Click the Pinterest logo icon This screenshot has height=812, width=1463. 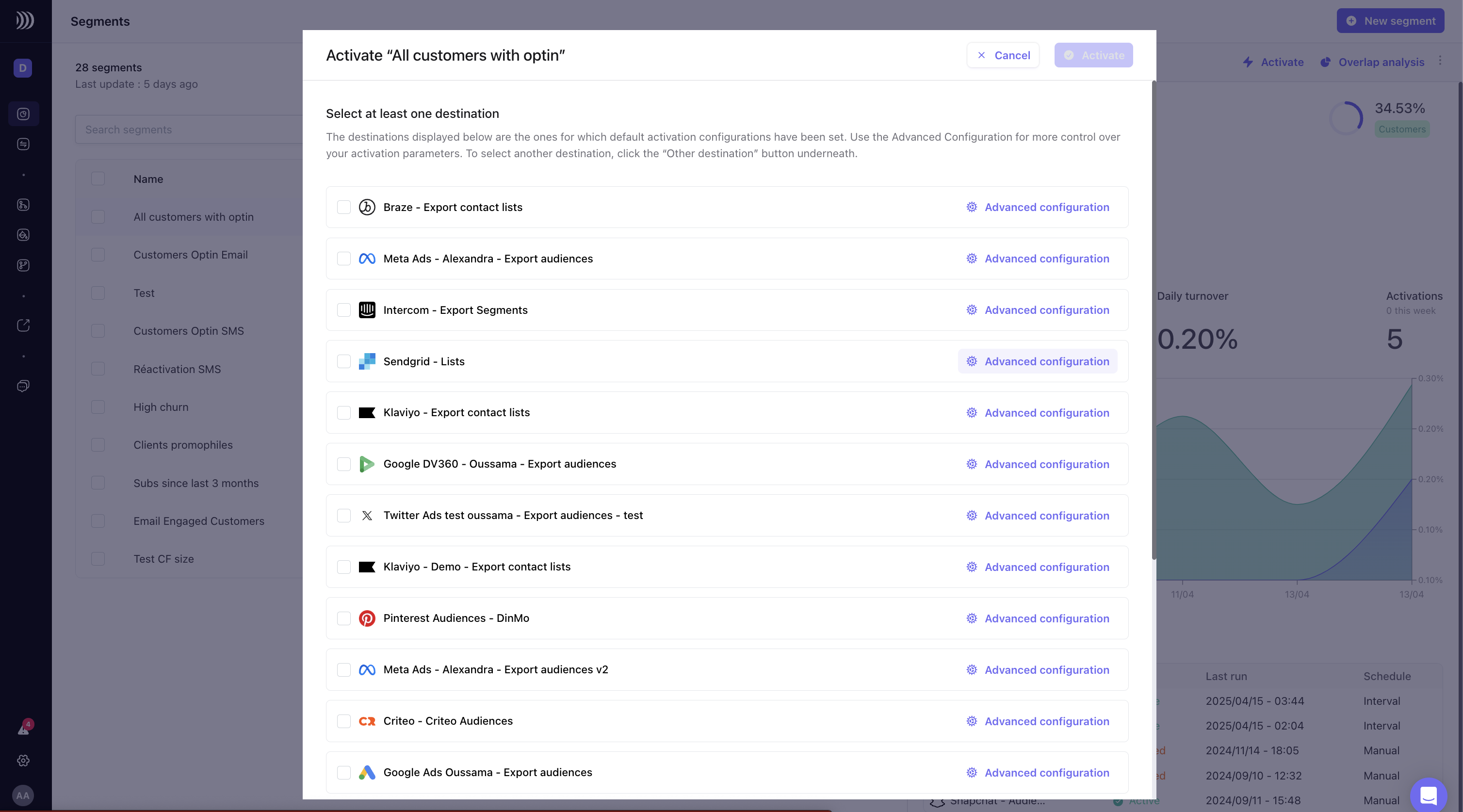click(367, 618)
